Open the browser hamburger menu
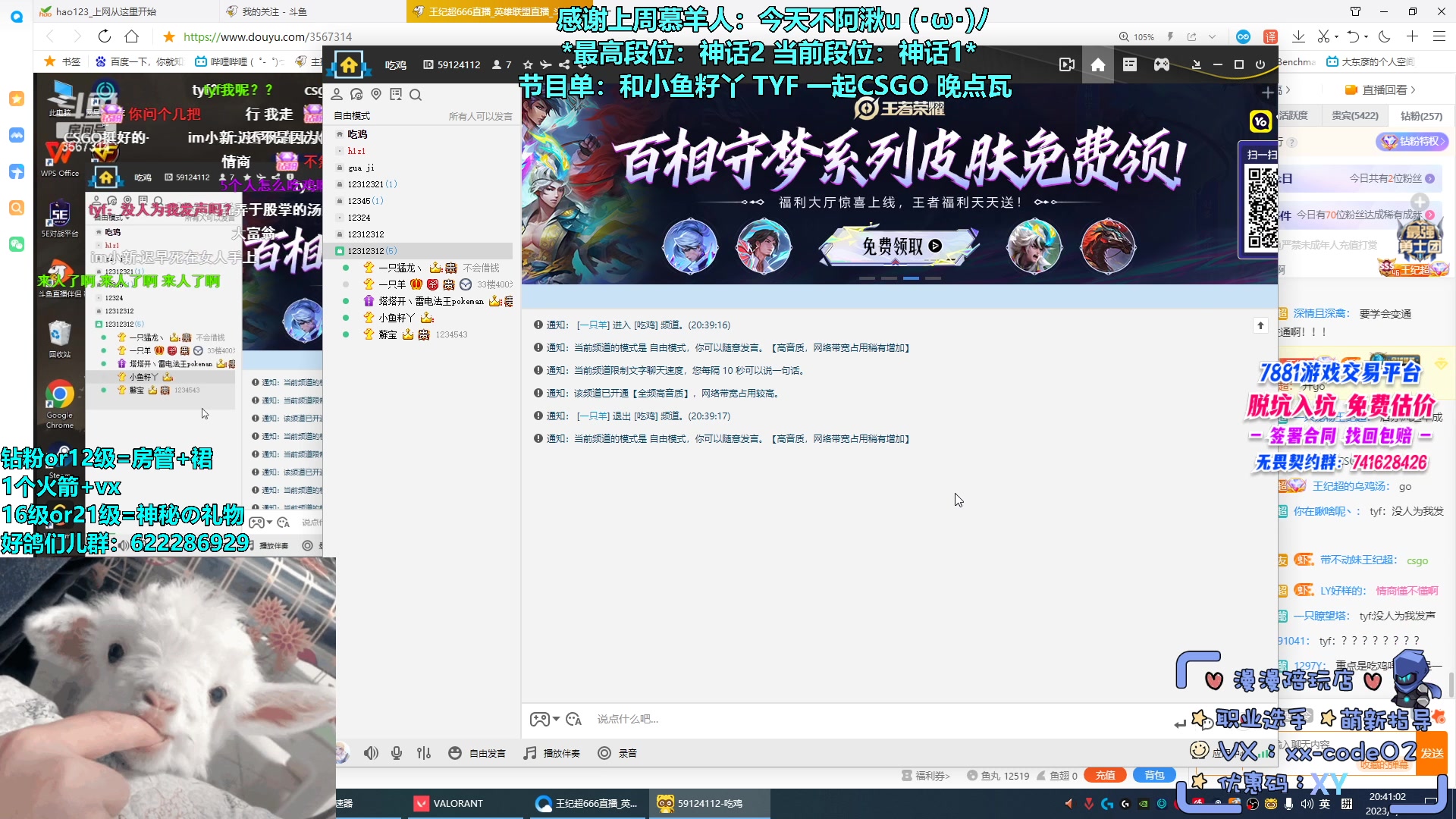Viewport: 1456px width, 819px height. point(1439,36)
